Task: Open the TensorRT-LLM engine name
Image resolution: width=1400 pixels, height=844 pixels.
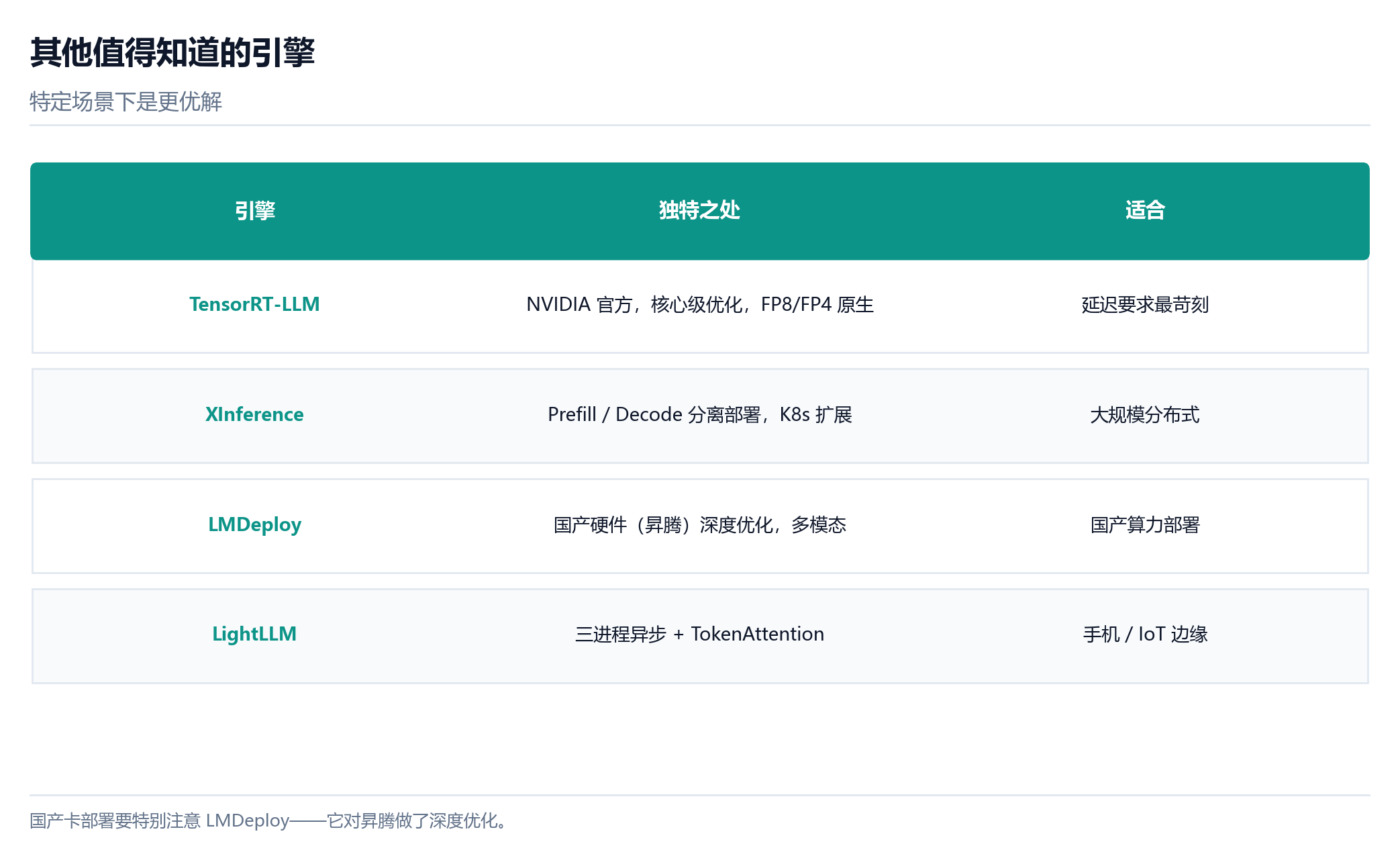Action: [254, 304]
